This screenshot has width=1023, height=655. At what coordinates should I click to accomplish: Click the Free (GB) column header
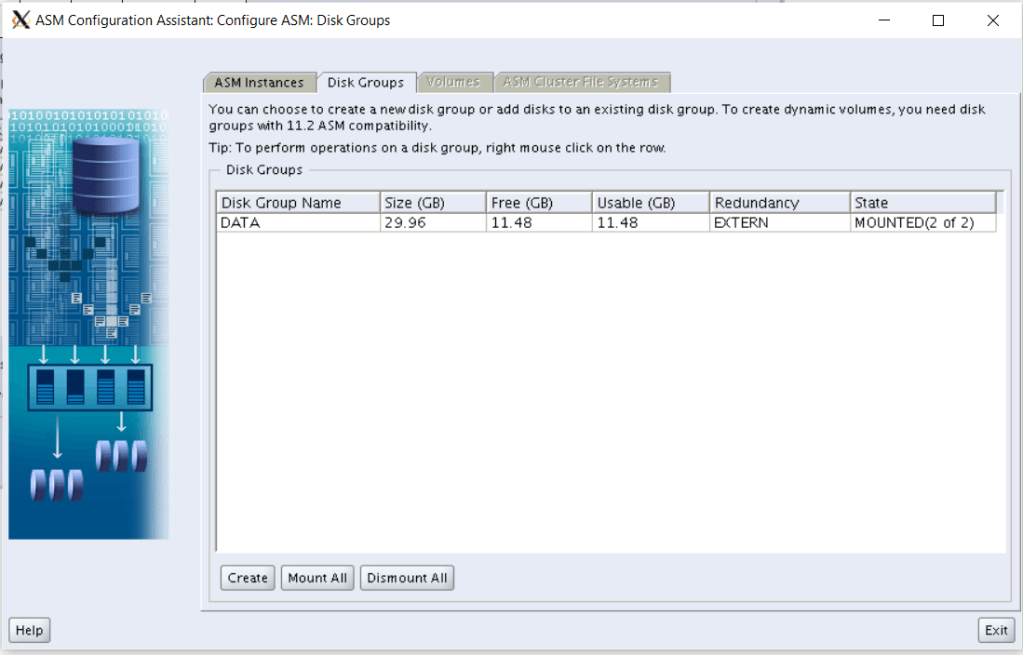pos(538,203)
